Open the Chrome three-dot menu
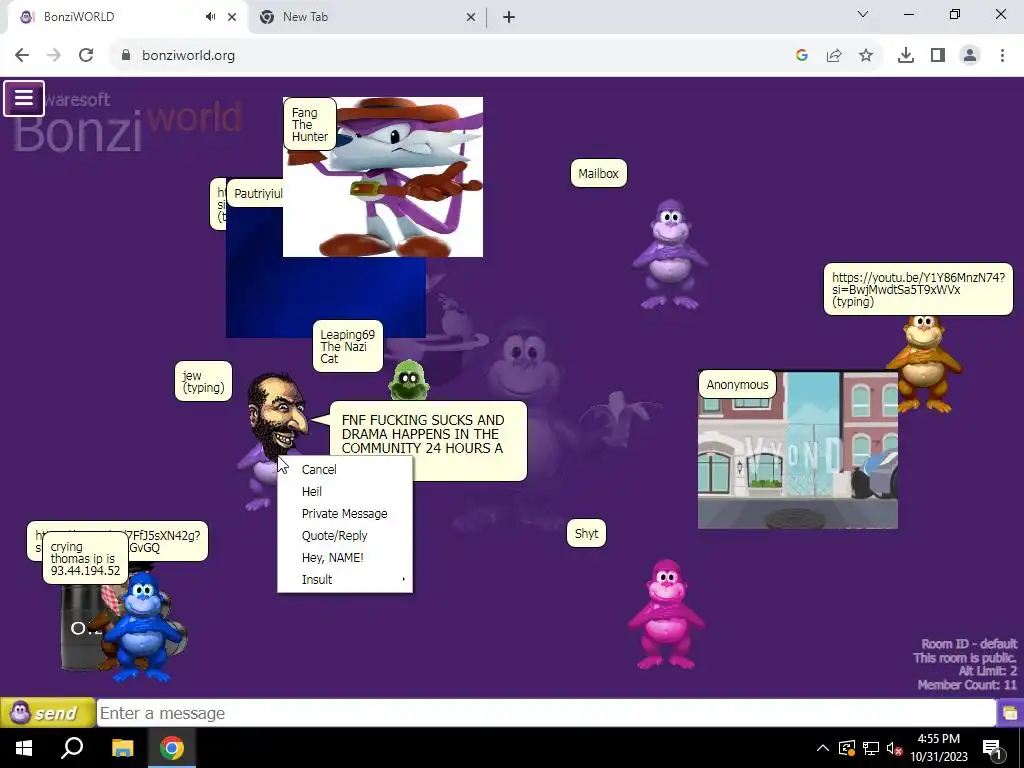 pos(1002,56)
